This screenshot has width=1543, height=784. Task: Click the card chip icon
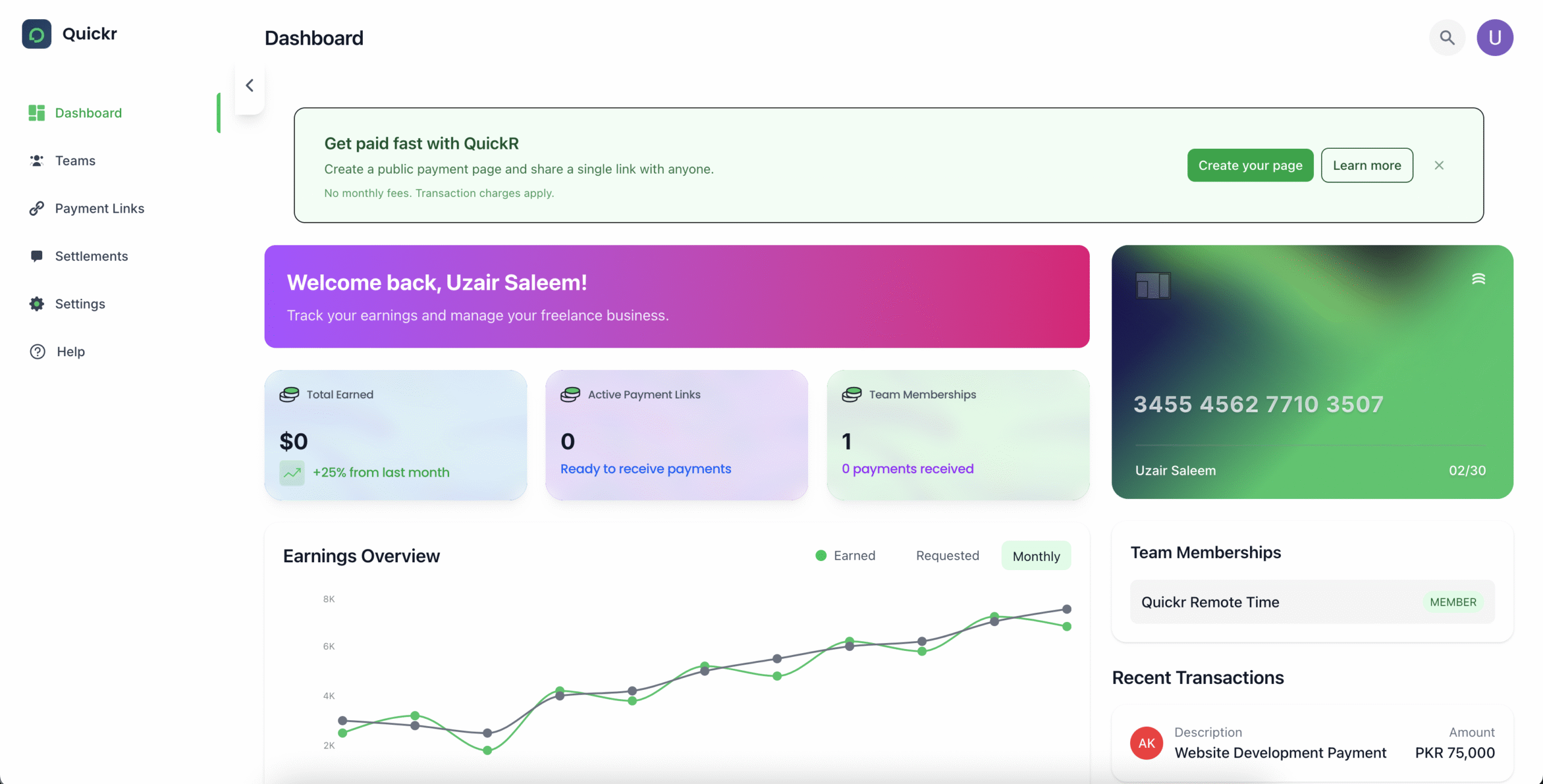[1153, 286]
